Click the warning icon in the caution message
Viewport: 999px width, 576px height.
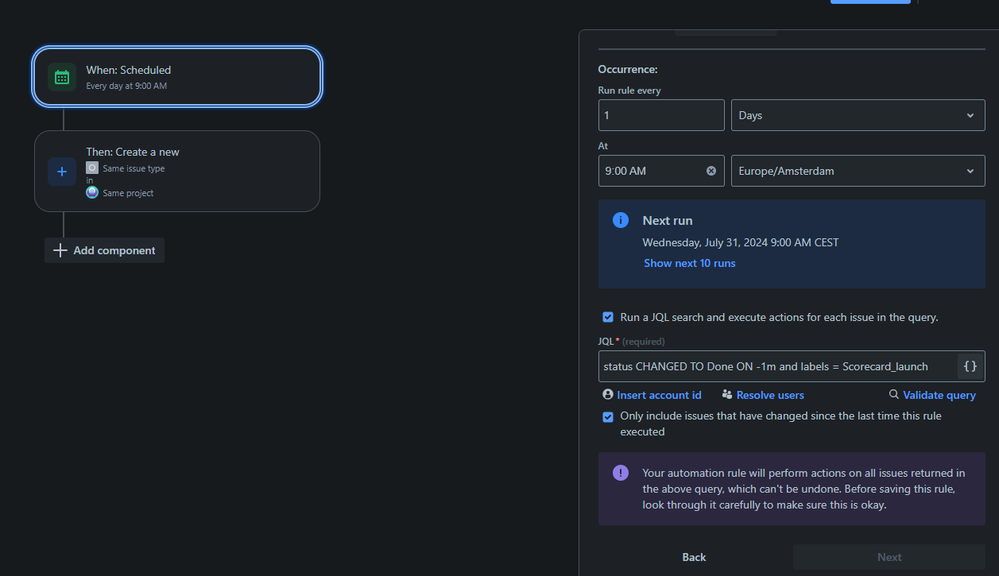click(x=620, y=472)
